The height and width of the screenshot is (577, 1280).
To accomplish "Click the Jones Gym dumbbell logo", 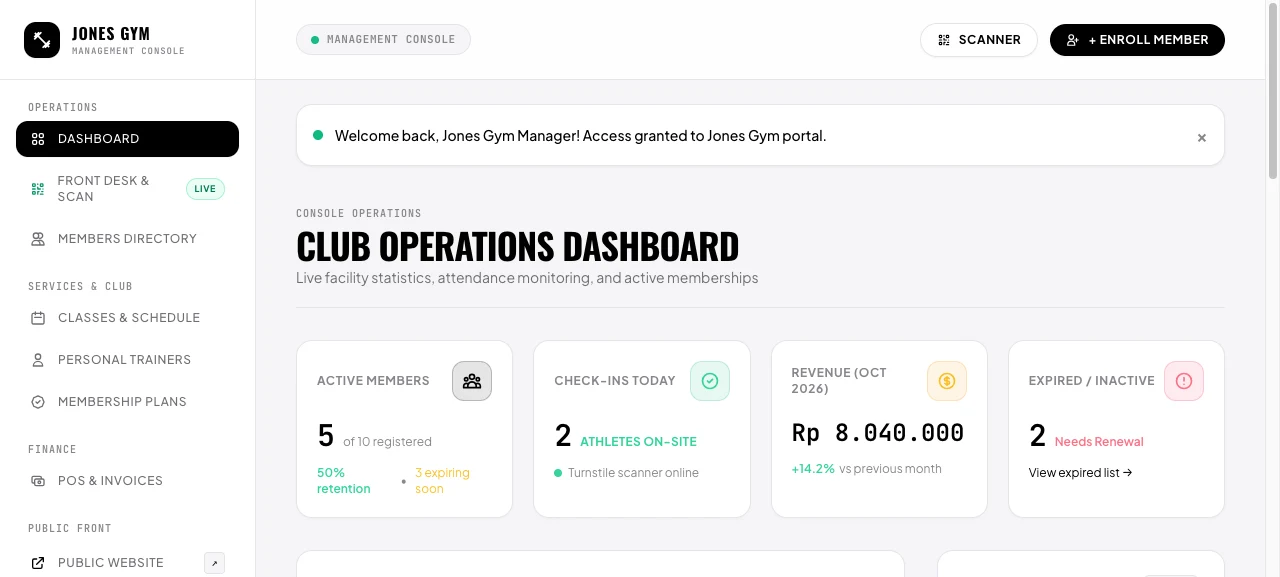I will (42, 40).
